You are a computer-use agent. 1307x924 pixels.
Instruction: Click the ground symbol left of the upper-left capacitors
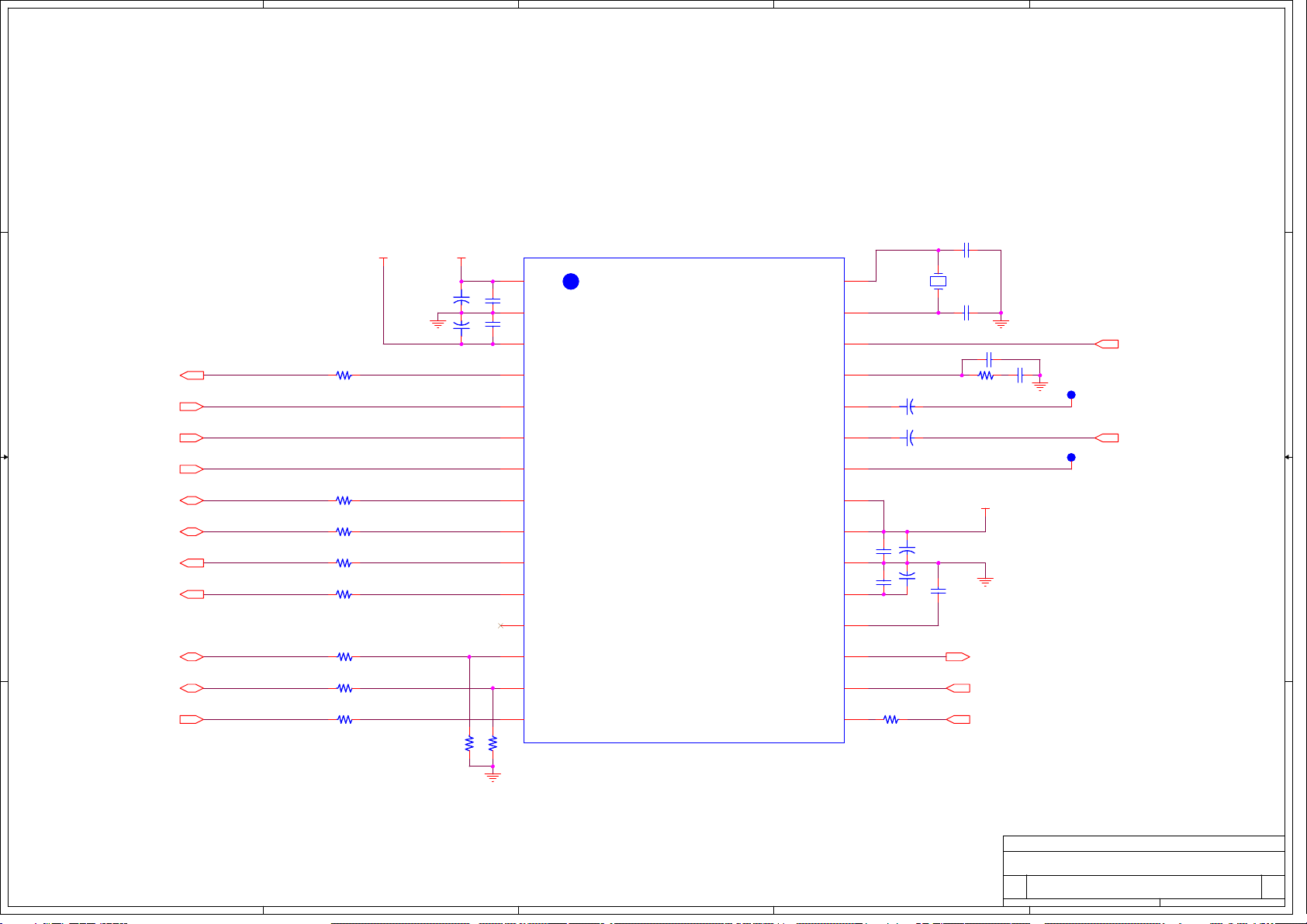click(438, 323)
